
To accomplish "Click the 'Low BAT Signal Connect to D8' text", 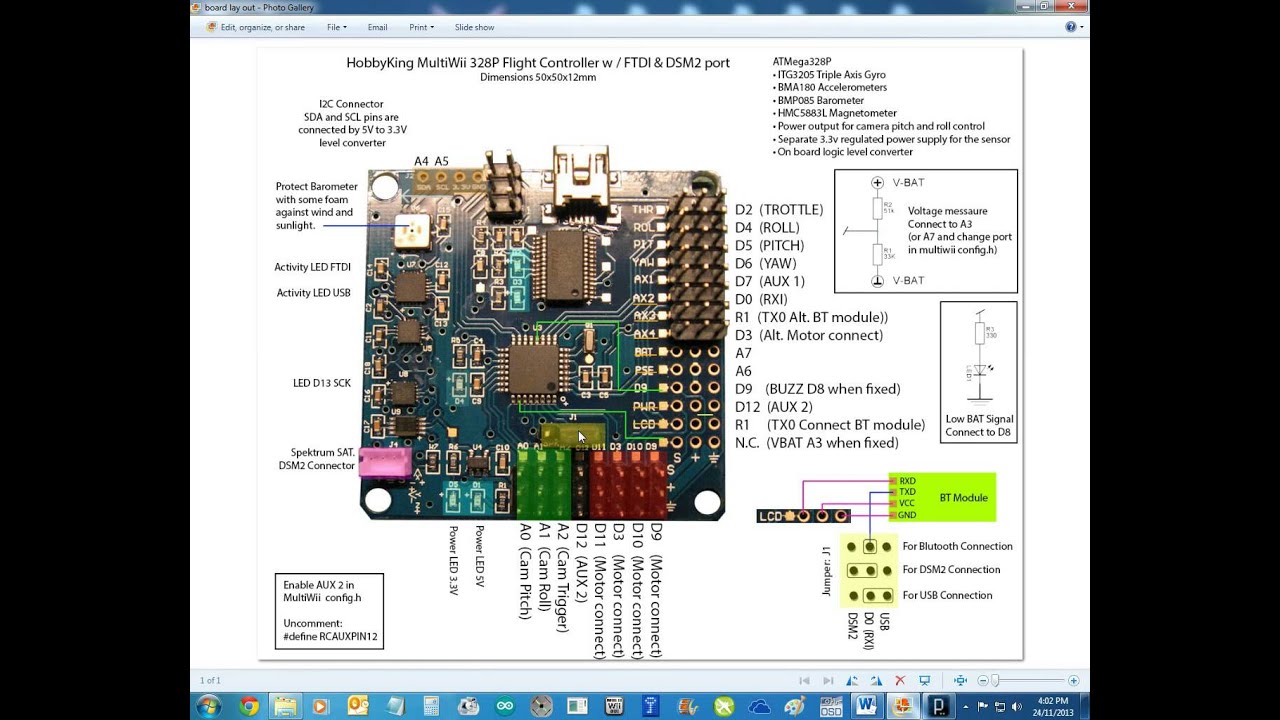I will 979,426.
